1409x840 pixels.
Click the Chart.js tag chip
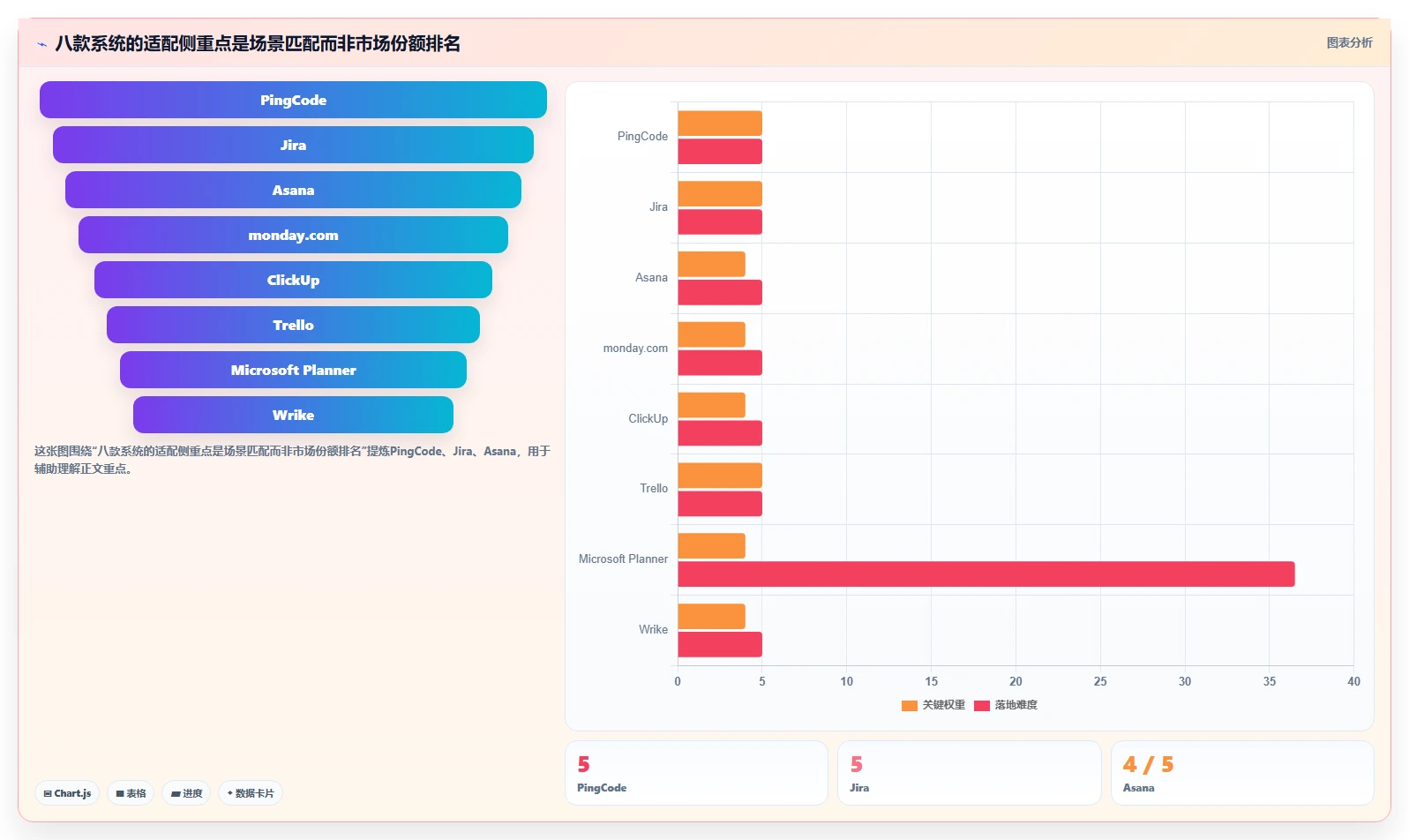point(67,793)
